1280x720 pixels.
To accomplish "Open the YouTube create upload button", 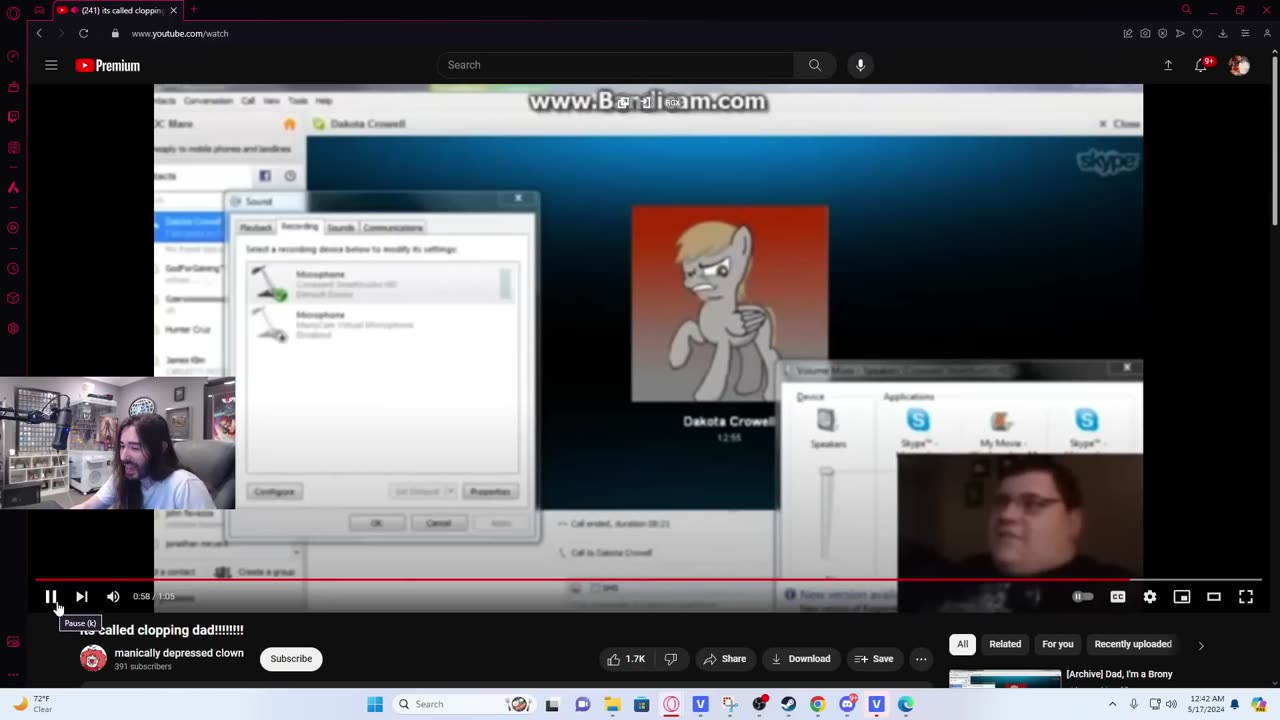I will (1168, 65).
